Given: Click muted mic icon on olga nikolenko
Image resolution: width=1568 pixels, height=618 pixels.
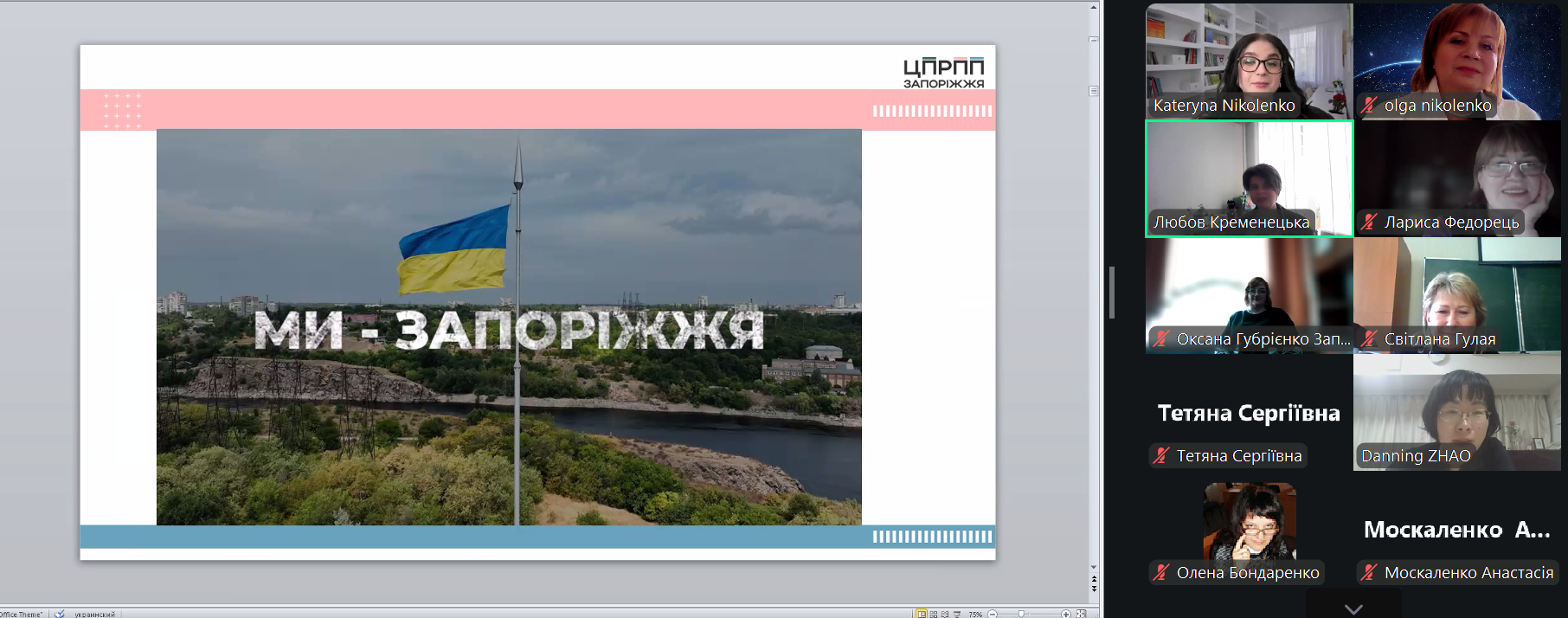Looking at the screenshot, I should pos(1369,106).
